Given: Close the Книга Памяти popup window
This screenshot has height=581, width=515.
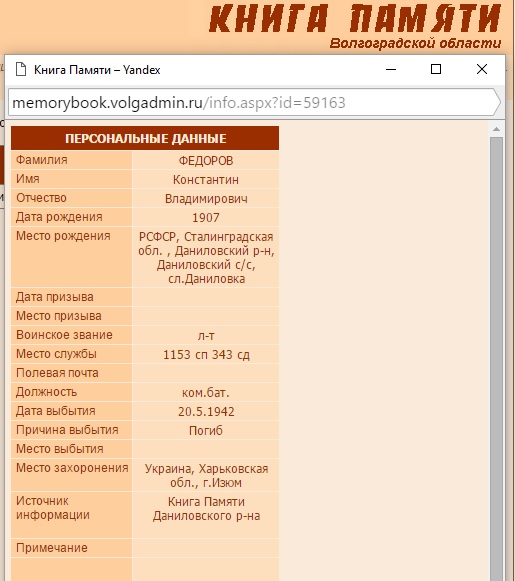Looking at the screenshot, I should pos(482,69).
